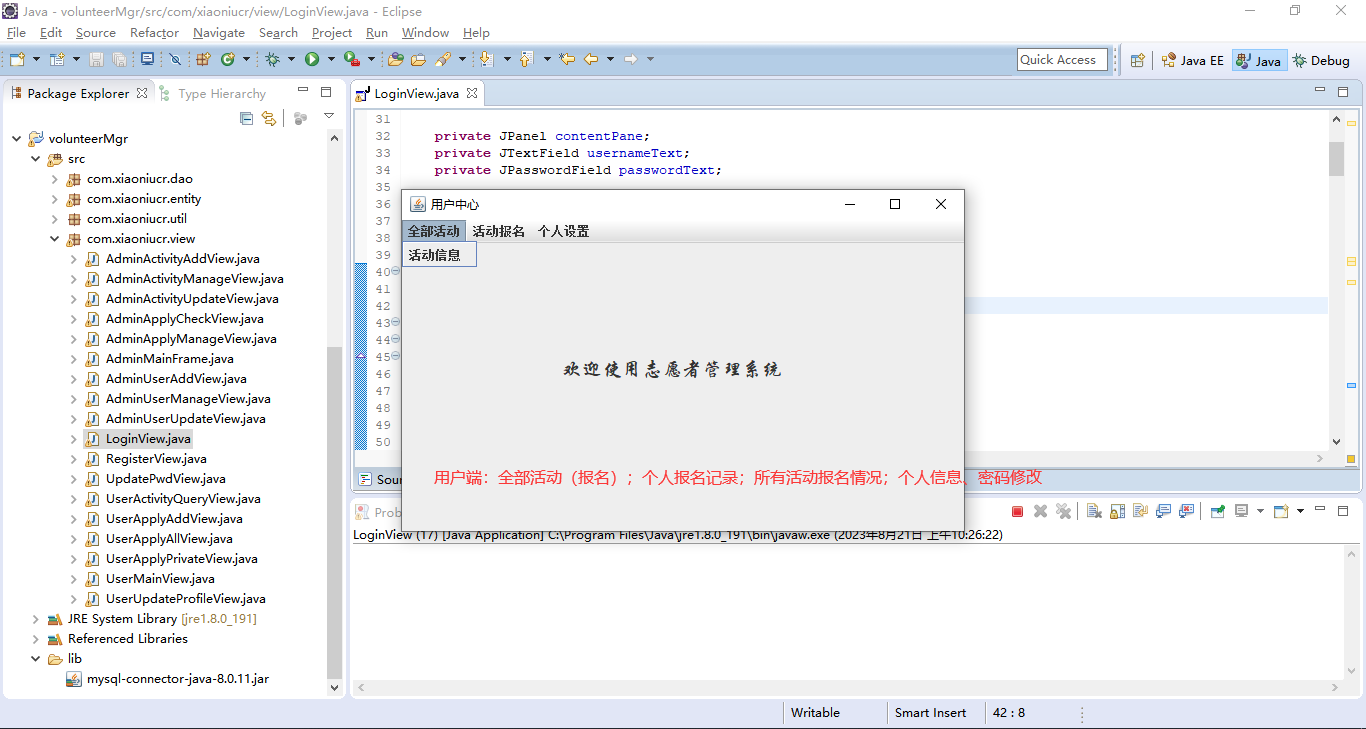Image resolution: width=1366 pixels, height=729 pixels.
Task: Click the Next Annotation toolbar icon
Action: pyautogui.click(x=486, y=59)
